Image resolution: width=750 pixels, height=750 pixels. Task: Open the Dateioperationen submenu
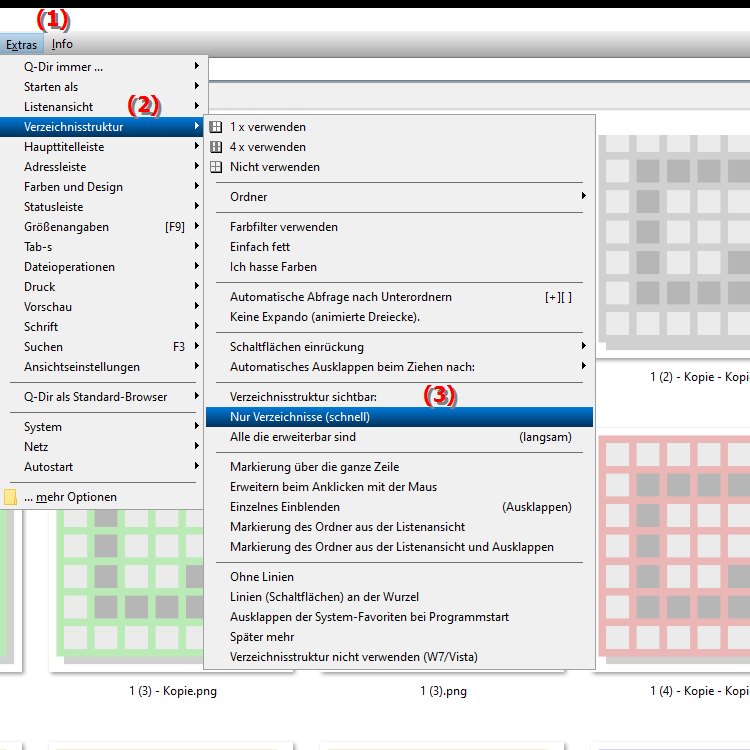(x=103, y=267)
